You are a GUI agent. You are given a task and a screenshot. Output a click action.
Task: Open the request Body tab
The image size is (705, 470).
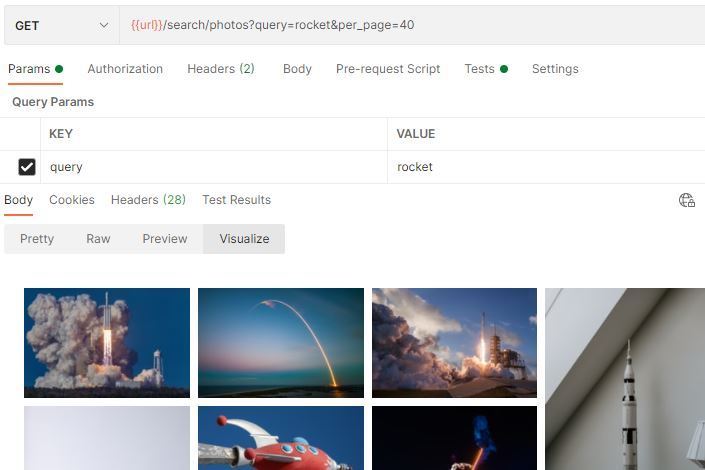pyautogui.click(x=297, y=69)
